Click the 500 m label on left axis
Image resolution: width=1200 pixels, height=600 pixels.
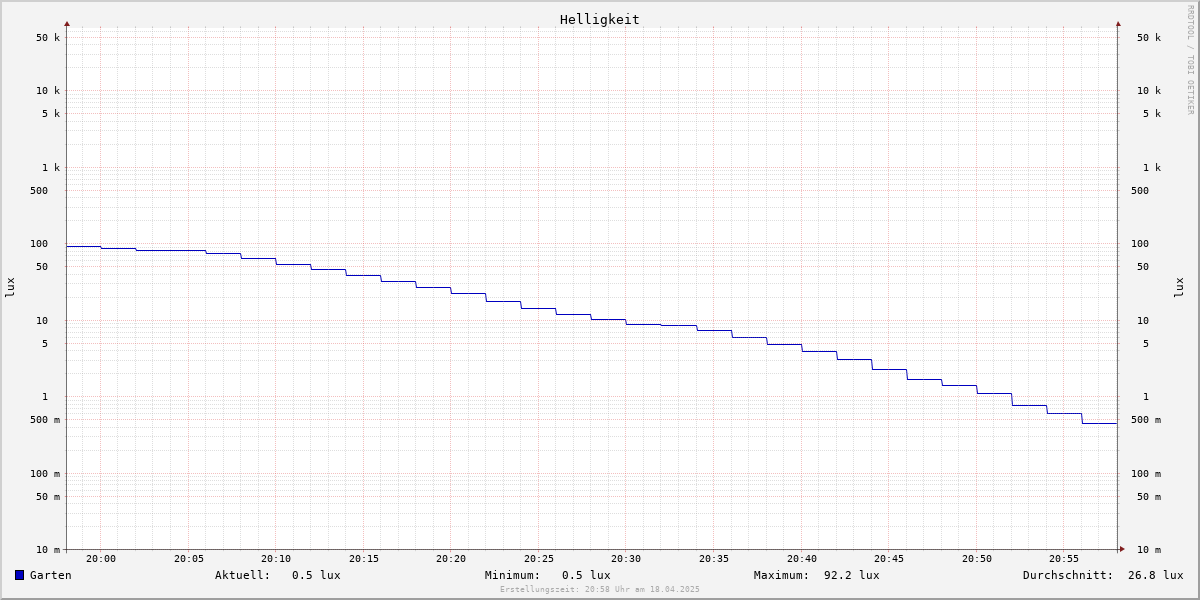(x=45, y=420)
